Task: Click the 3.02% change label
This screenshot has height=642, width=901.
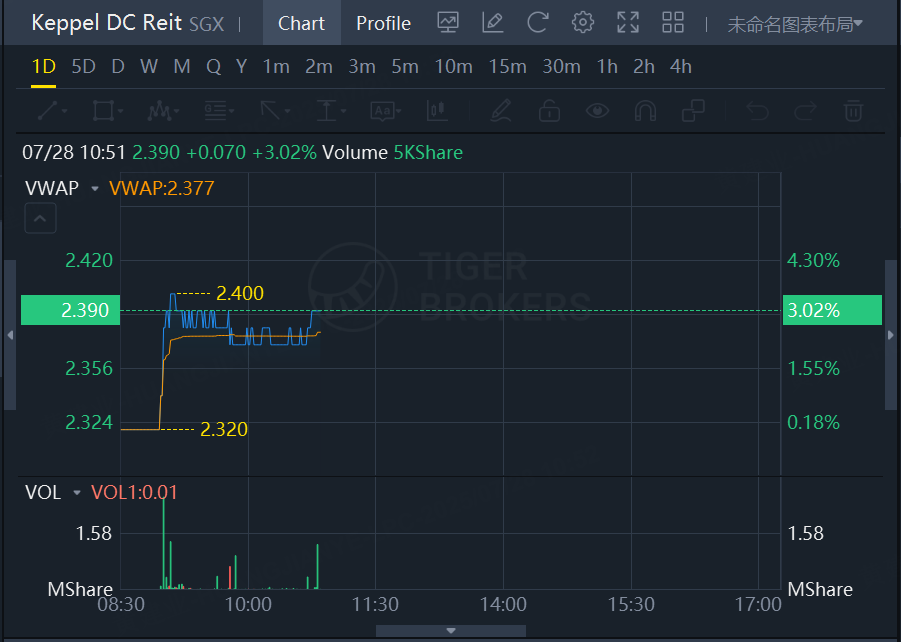Action: pos(832,310)
